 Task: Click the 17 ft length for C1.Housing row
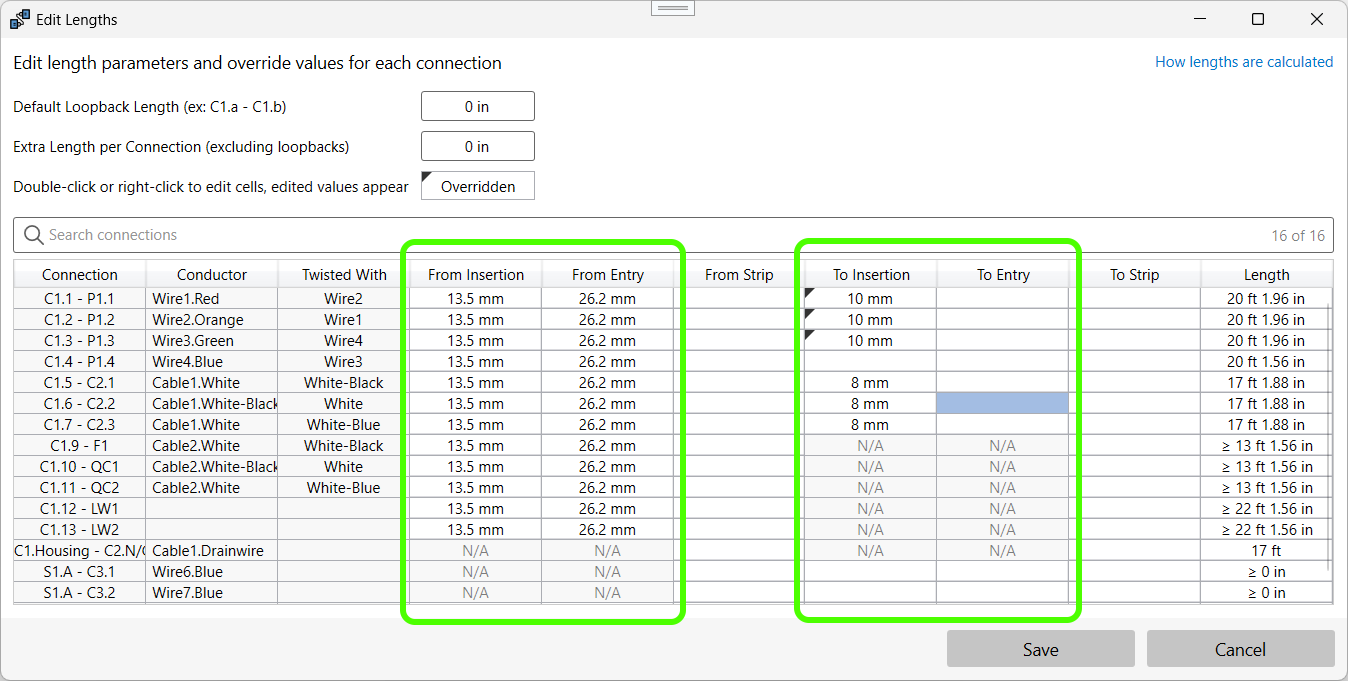tap(1266, 550)
